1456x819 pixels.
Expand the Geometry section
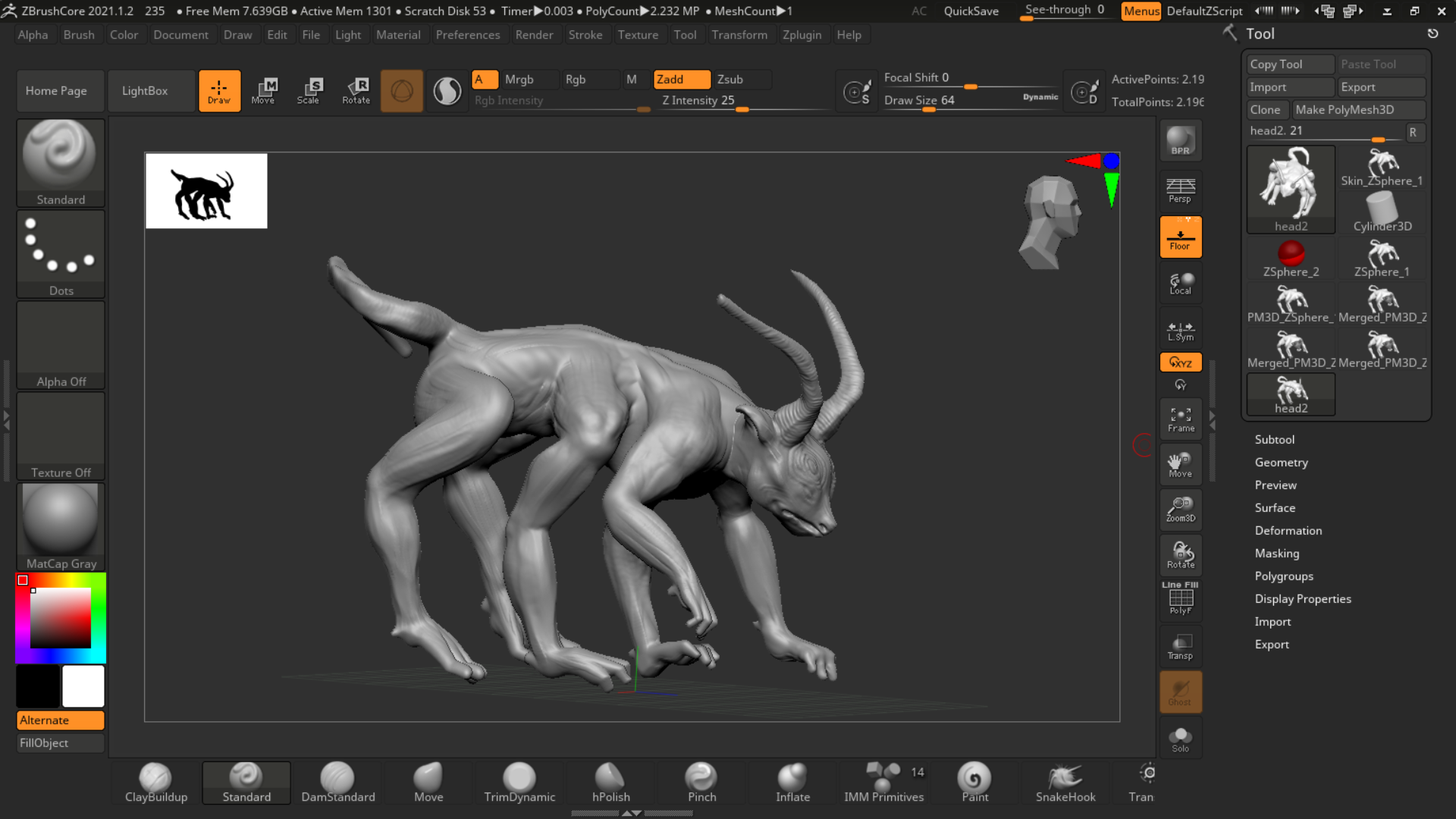1281,462
